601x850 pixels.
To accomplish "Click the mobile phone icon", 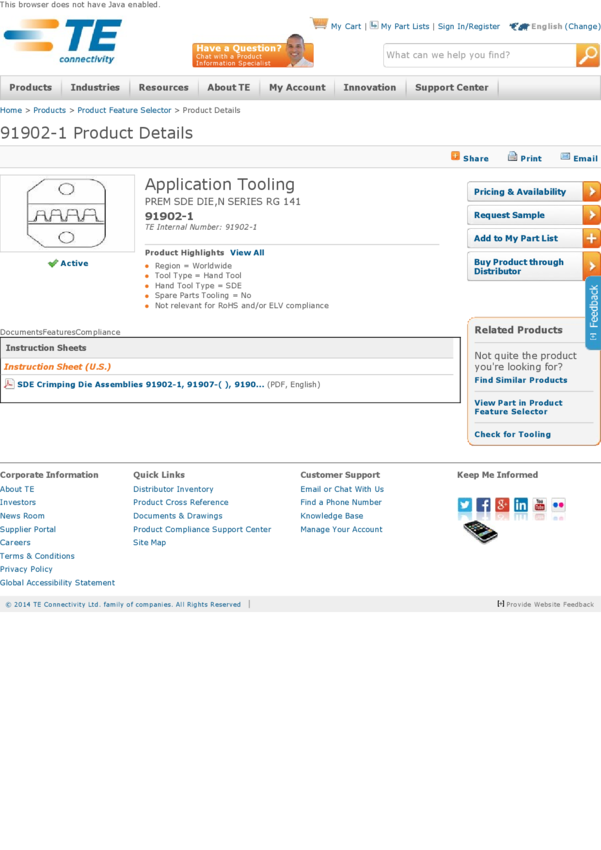I will pos(480,532).
